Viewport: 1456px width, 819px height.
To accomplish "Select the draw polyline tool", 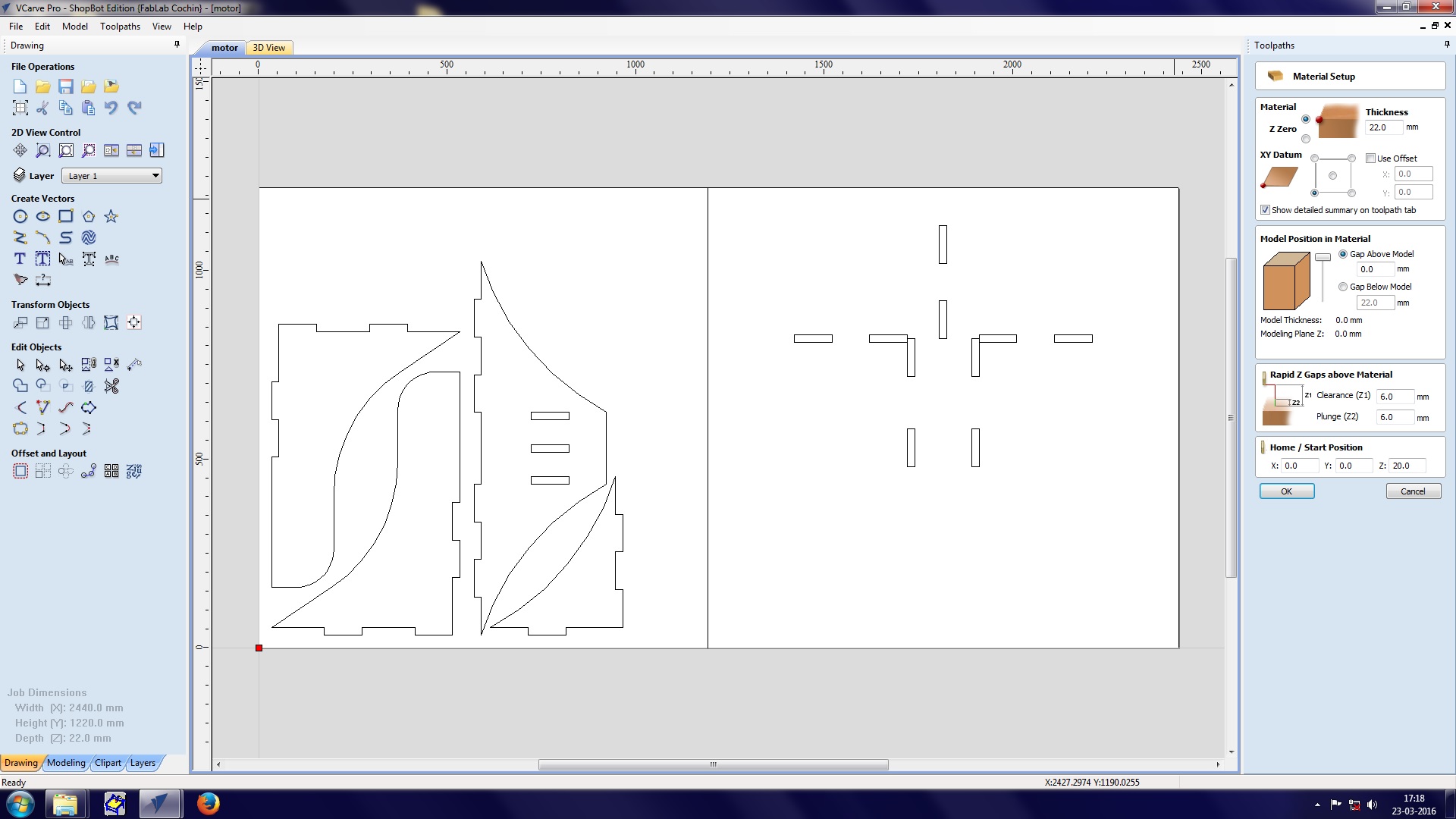I will (20, 238).
